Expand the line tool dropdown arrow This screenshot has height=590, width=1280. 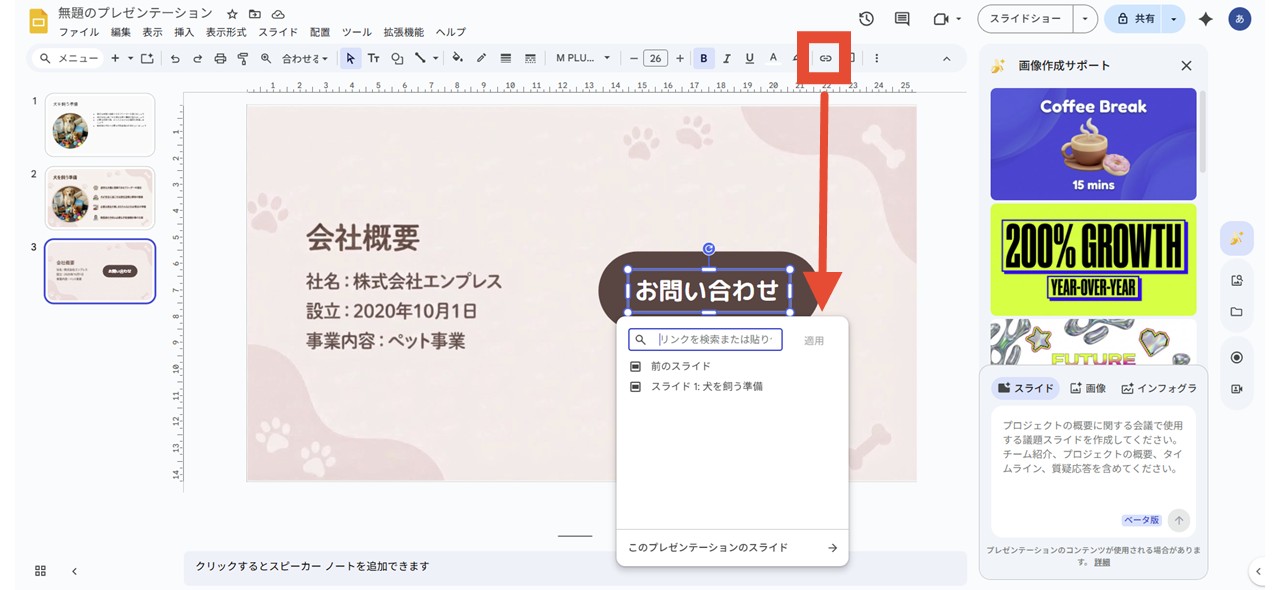[435, 58]
